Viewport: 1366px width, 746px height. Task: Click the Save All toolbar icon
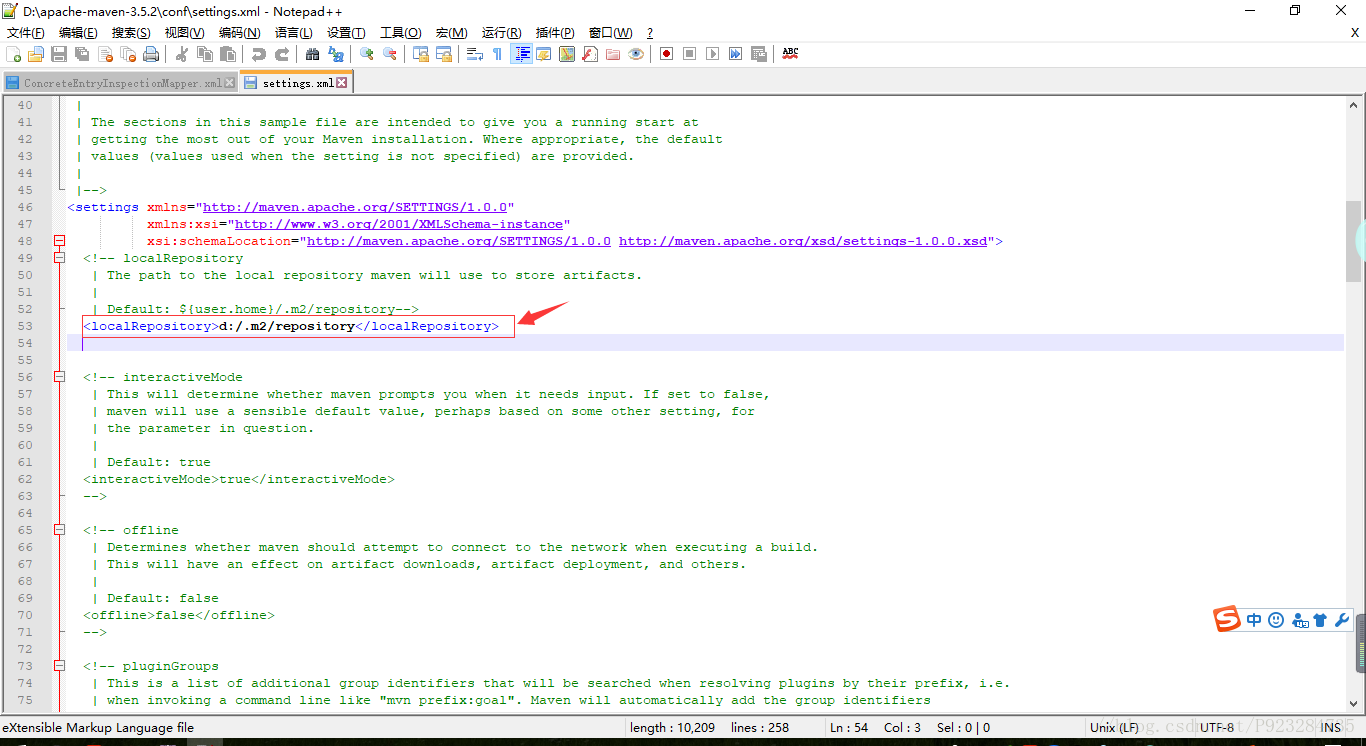pos(81,54)
